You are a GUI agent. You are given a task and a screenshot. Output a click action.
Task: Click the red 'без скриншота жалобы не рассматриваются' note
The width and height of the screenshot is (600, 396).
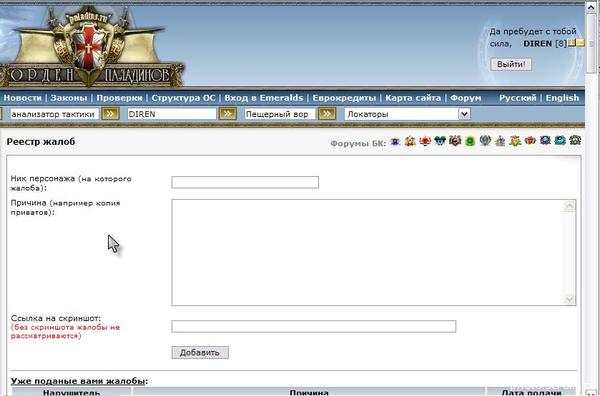65,331
